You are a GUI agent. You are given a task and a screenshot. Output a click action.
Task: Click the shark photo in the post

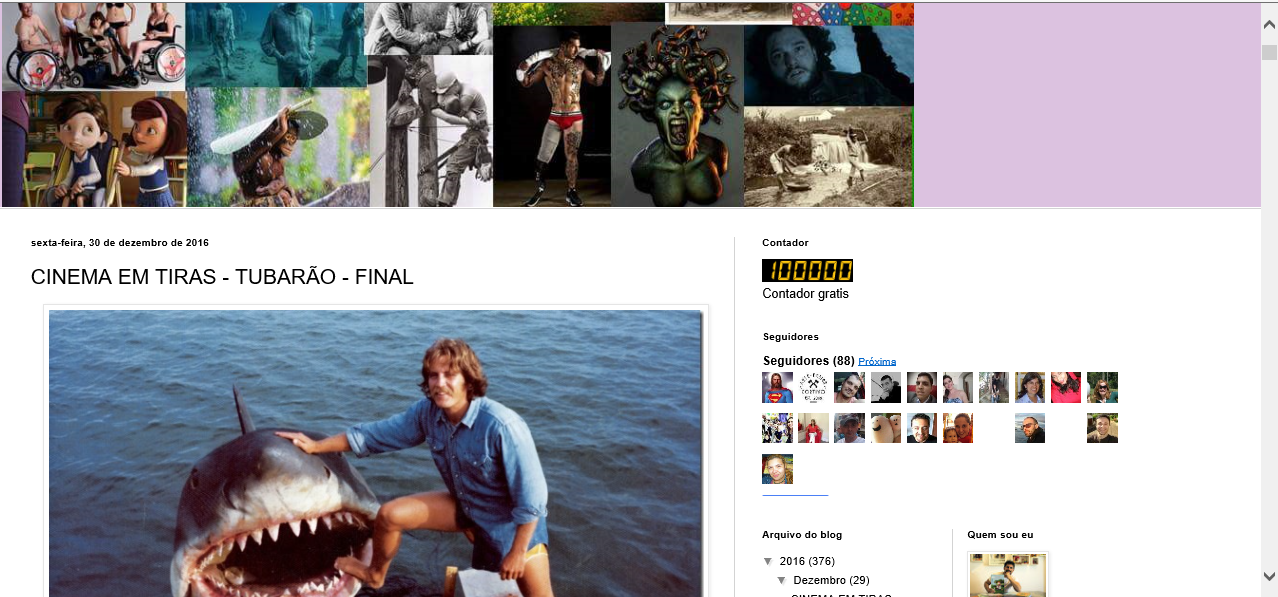click(376, 453)
